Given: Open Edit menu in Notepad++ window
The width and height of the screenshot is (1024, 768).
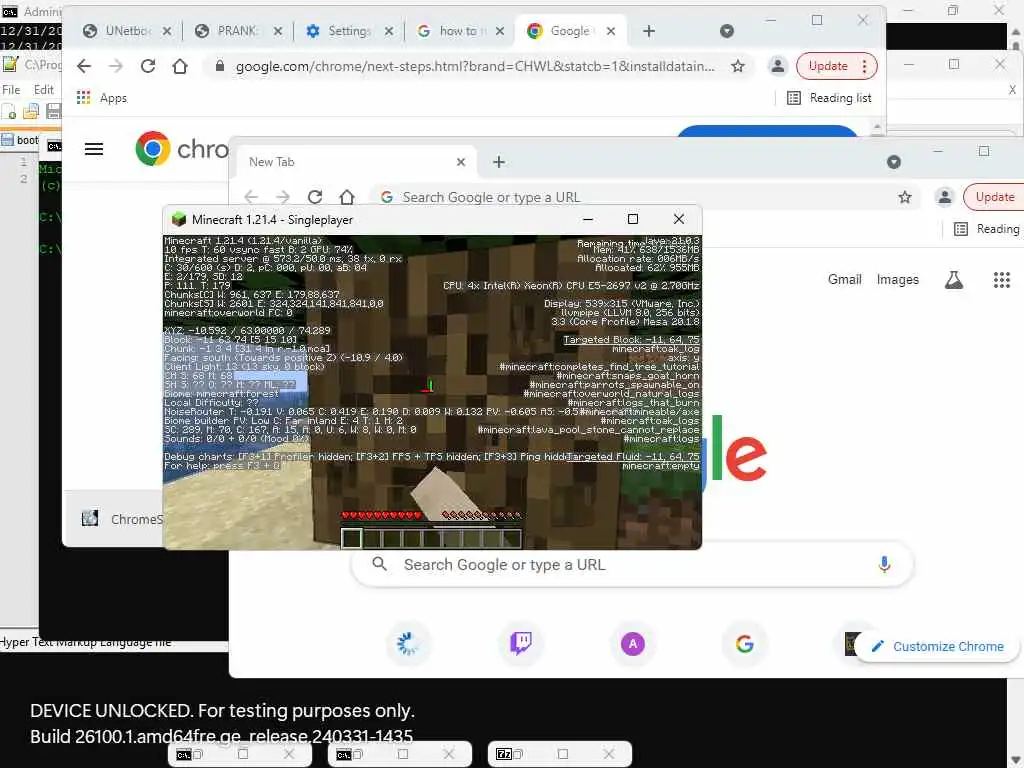Looking at the screenshot, I should [x=44, y=89].
